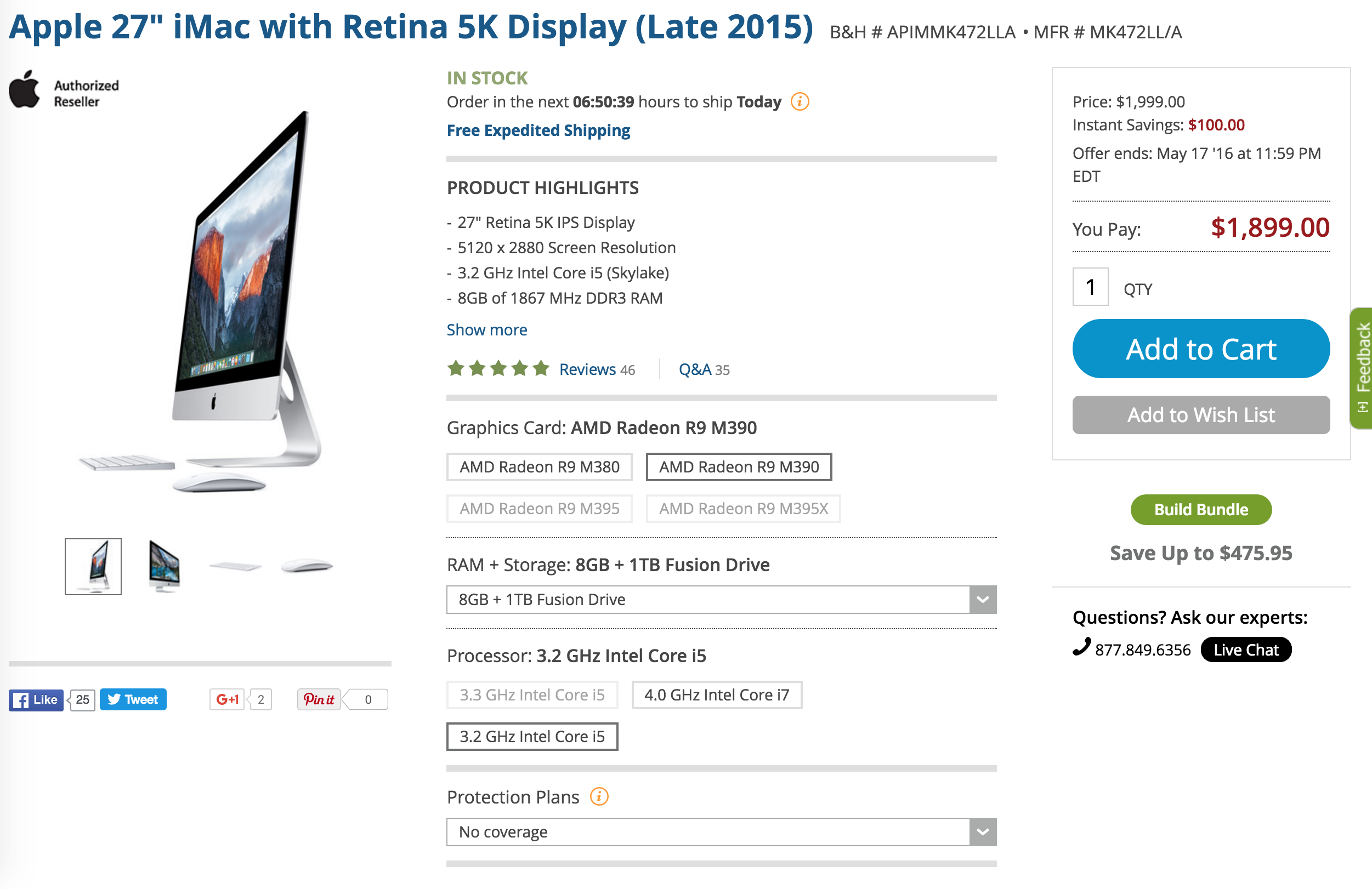The height and width of the screenshot is (889, 1372).
Task: Select the AMD Radeon R9 M390 option
Action: coord(739,466)
